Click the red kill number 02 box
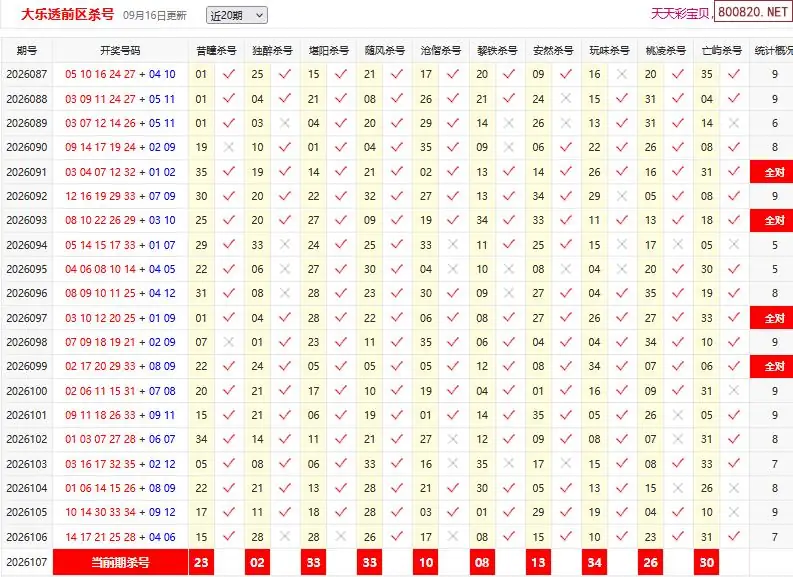 coord(257,562)
